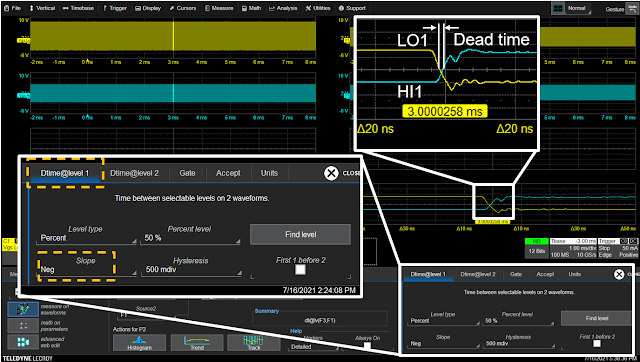Click the grid layout icon beside Normal

pos(558,8)
